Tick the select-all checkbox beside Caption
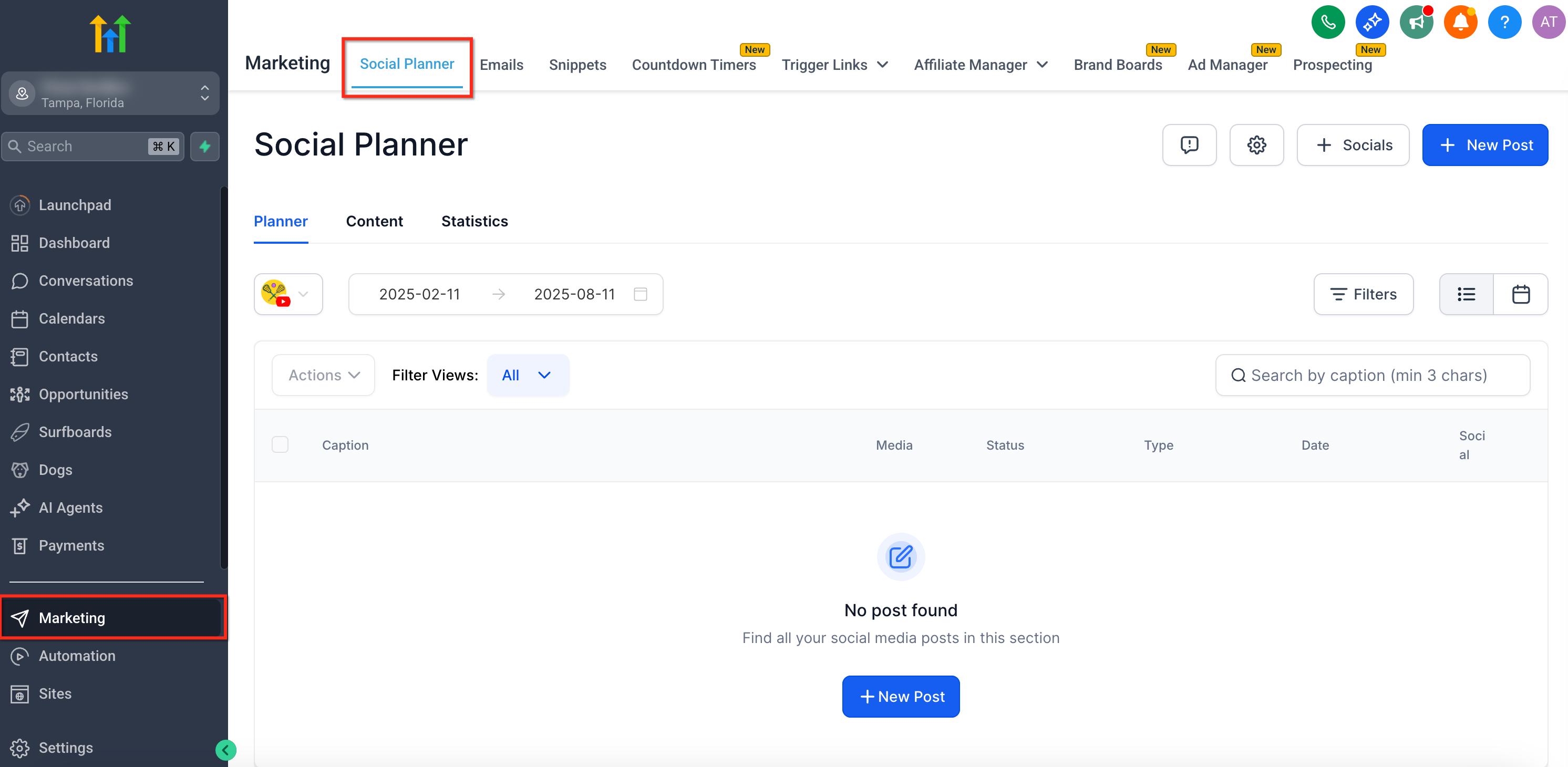 click(x=280, y=444)
